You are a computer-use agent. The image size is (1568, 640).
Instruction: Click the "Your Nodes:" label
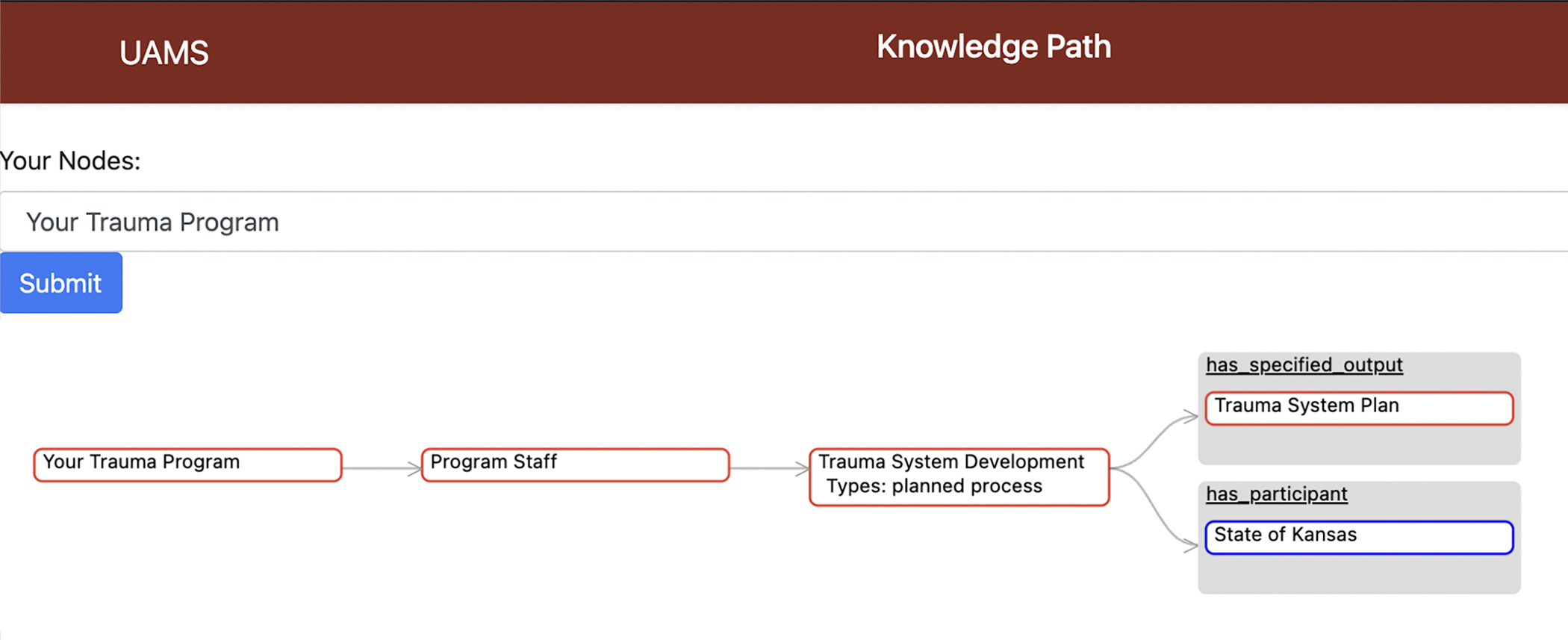point(70,161)
